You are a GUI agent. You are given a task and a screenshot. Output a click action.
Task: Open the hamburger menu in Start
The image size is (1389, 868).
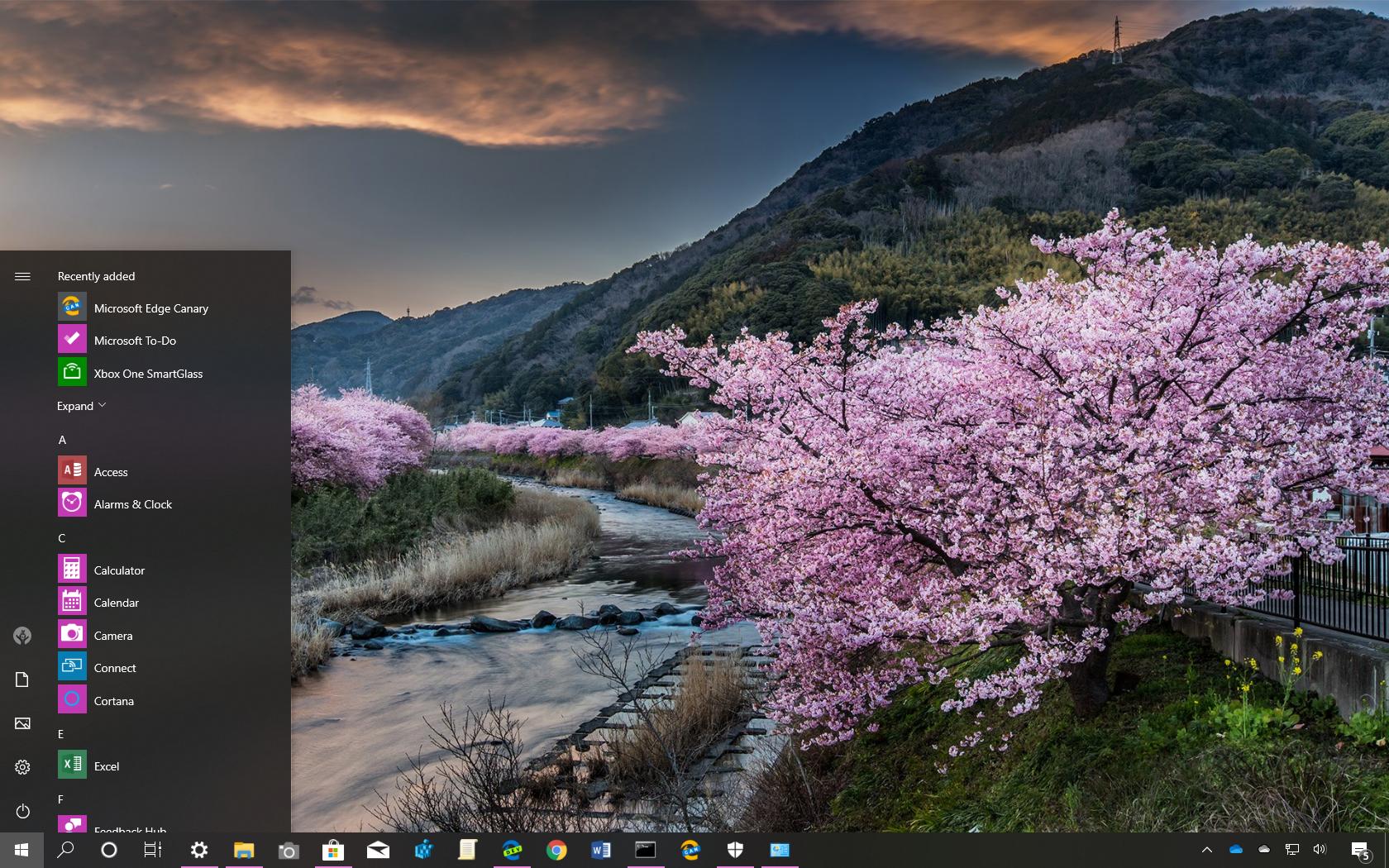pyautogui.click(x=22, y=277)
